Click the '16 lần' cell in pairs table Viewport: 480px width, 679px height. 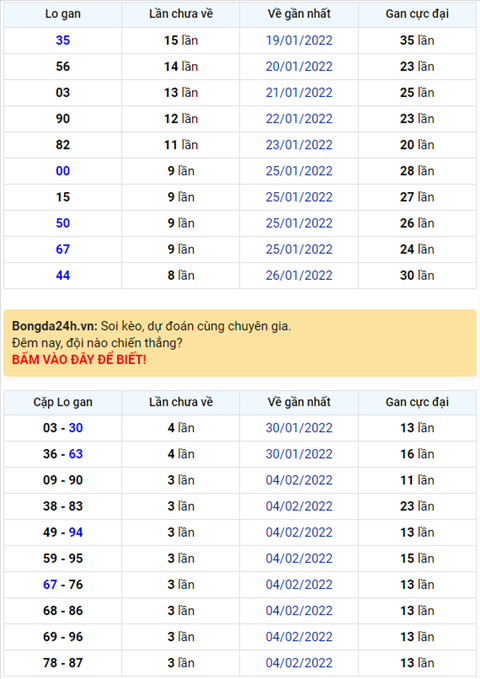pos(417,454)
